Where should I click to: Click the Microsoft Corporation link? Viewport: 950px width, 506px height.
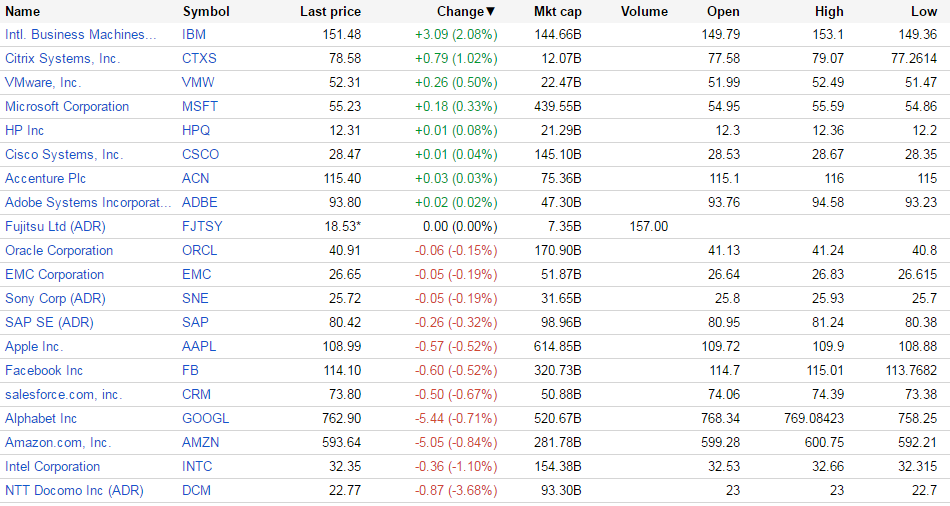[67, 107]
